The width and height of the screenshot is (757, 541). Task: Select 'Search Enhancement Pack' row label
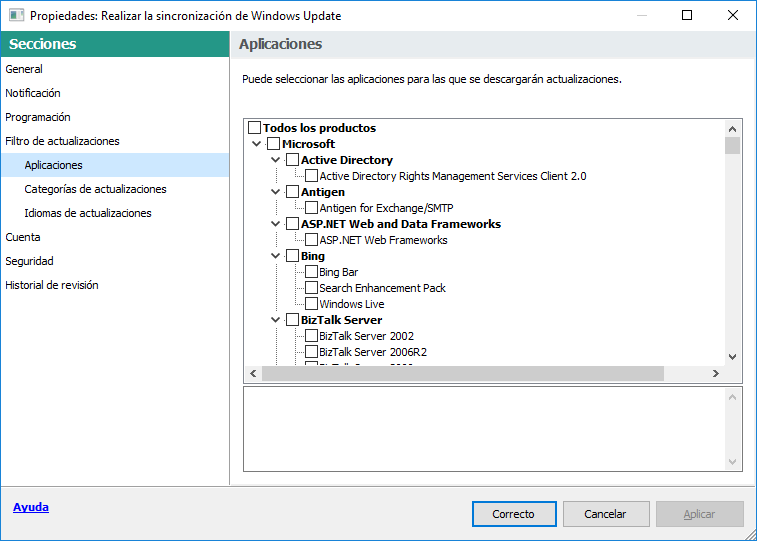(x=382, y=288)
